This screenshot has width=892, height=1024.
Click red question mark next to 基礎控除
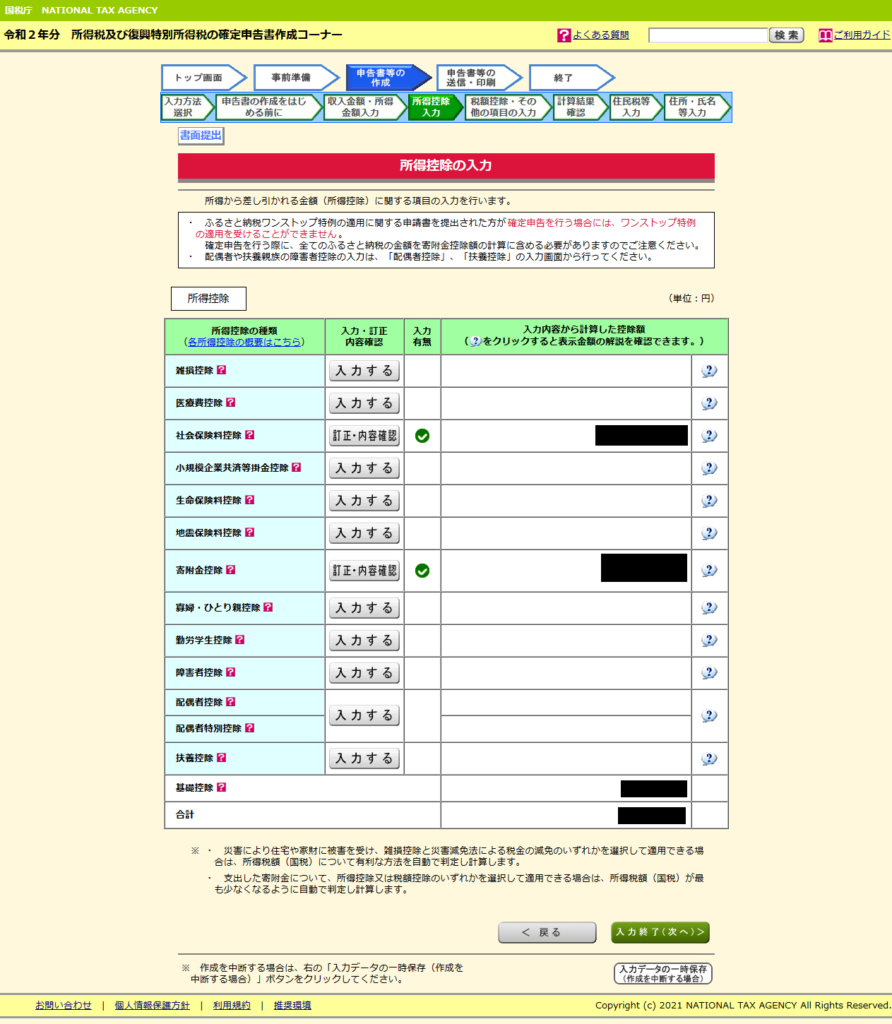click(221, 788)
